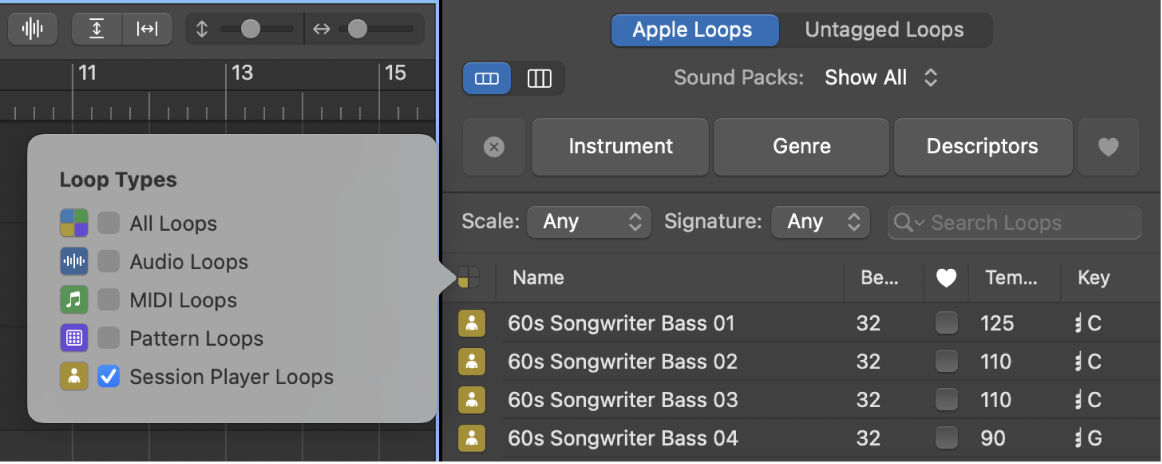Open the Instrument filter

click(621, 147)
